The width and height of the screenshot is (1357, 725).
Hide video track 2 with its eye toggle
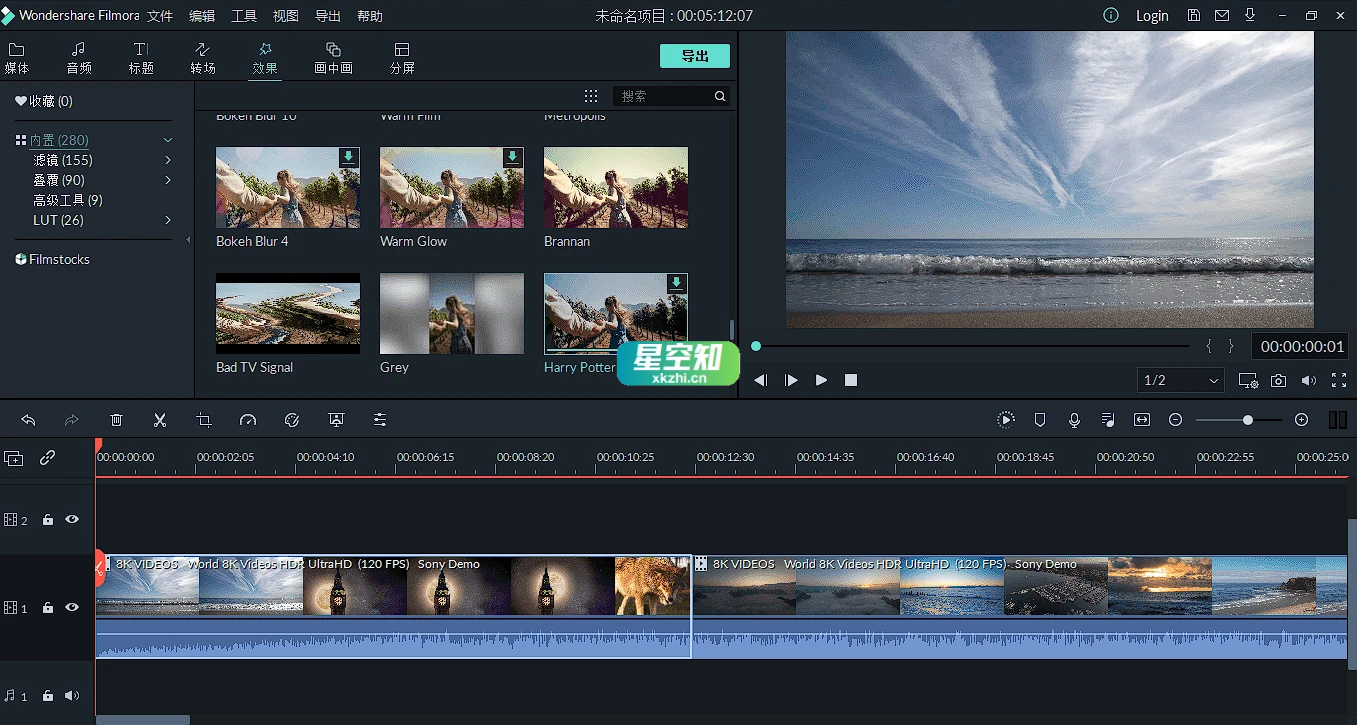[70, 519]
